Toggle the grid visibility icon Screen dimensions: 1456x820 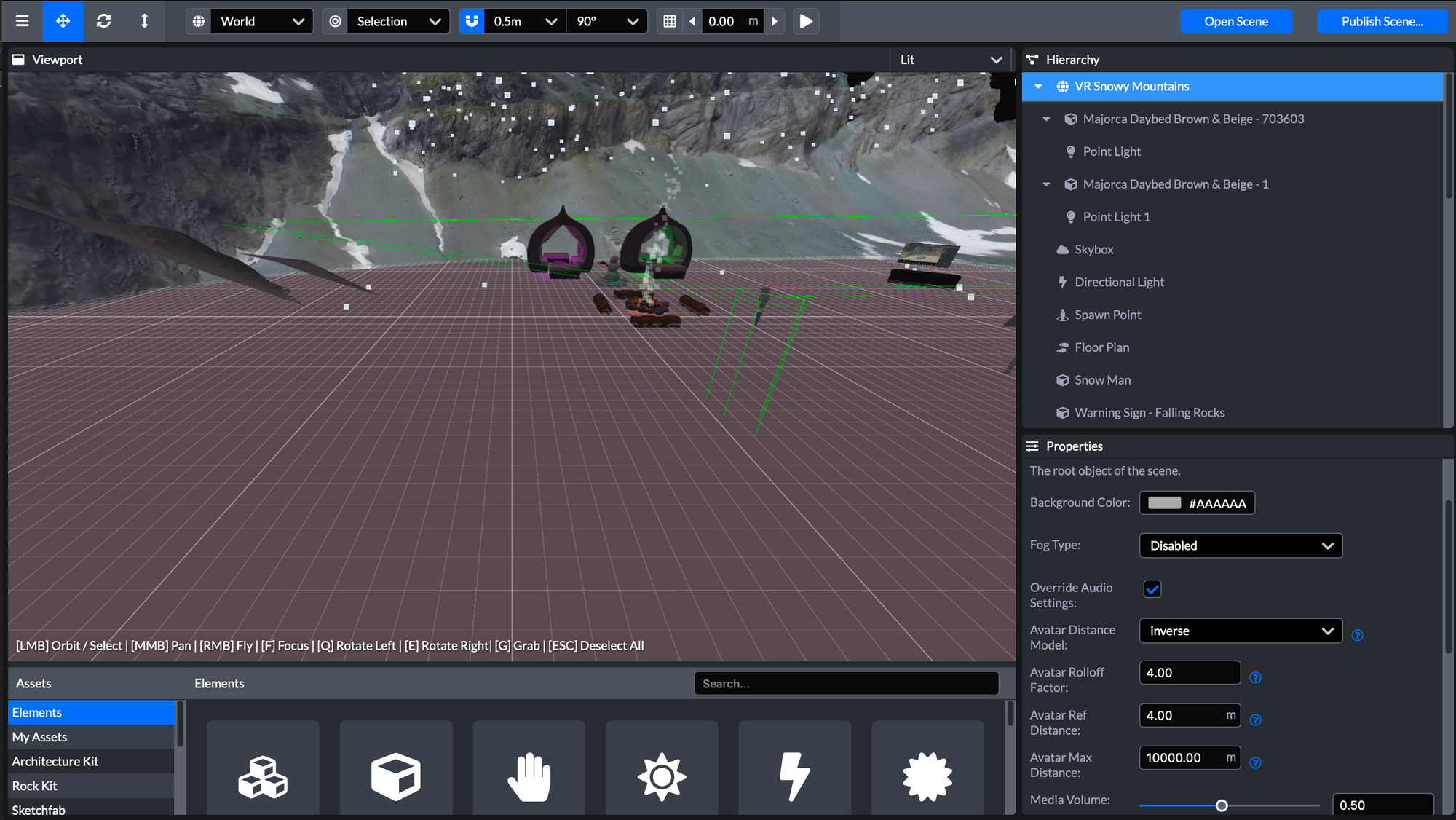(x=670, y=21)
